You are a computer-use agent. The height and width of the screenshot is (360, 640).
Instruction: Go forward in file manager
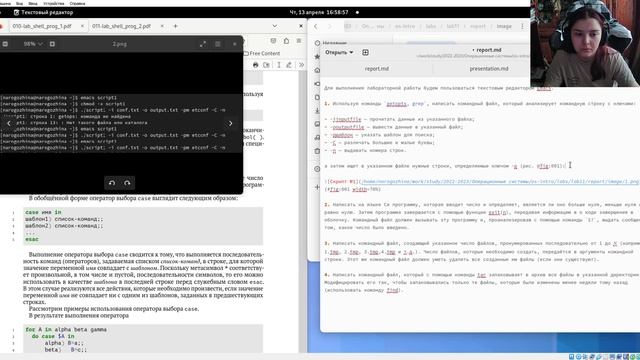[x=330, y=27]
